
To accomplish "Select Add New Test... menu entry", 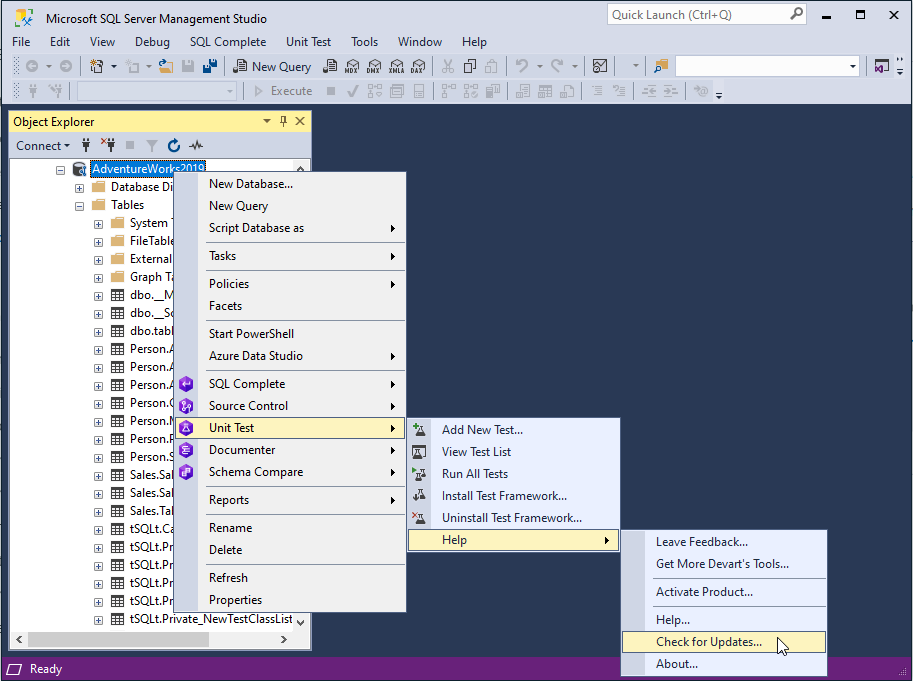I will [513, 430].
